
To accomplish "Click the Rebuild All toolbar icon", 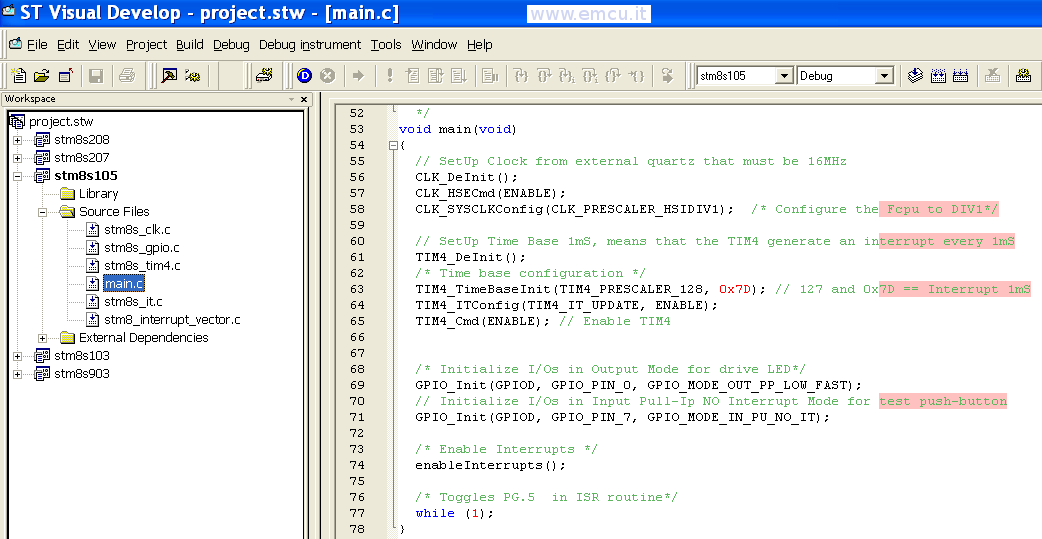I will click(x=960, y=76).
